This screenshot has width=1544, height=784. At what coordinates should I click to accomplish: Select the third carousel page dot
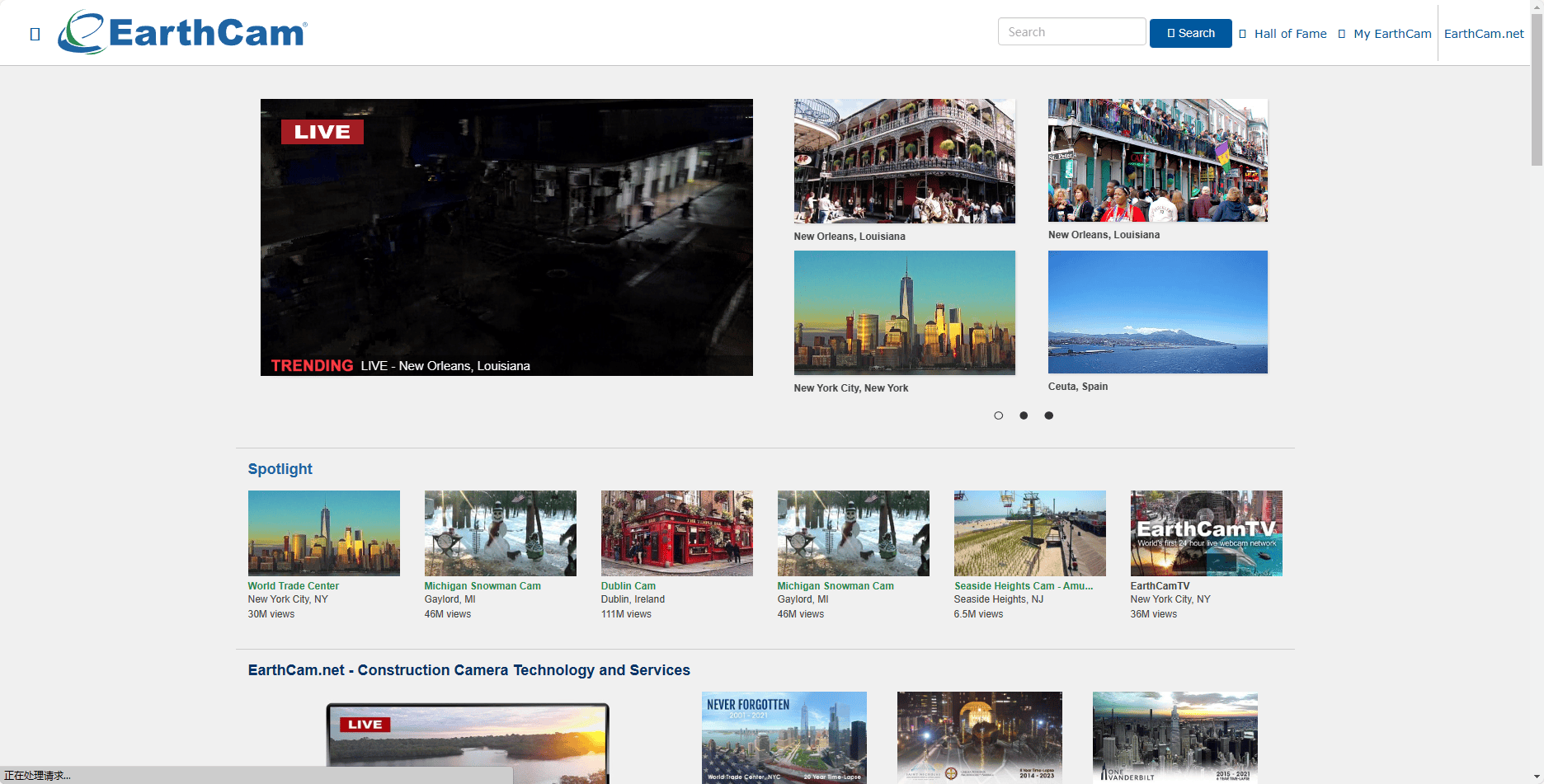click(1049, 415)
